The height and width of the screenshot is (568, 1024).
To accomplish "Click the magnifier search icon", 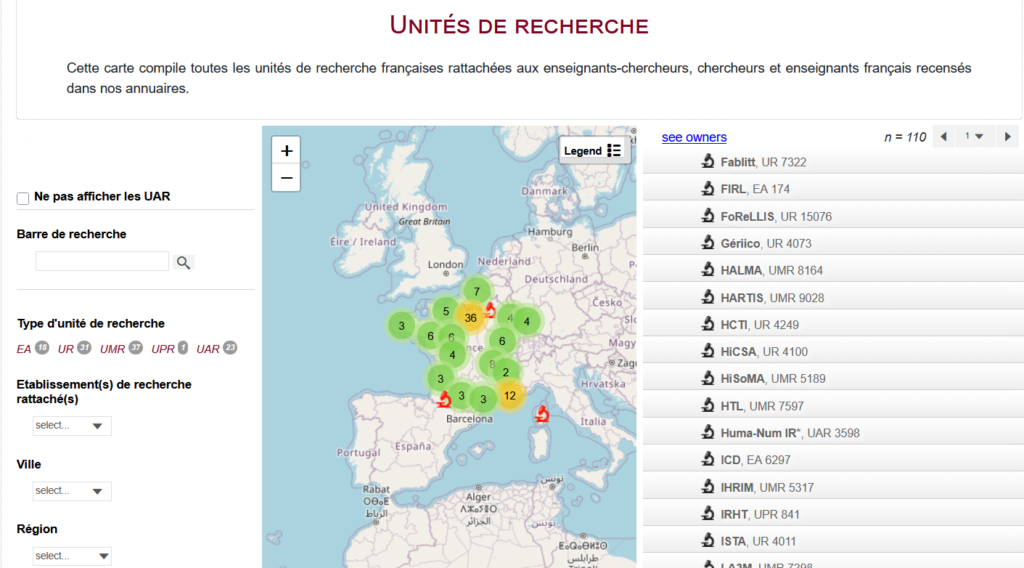I will point(184,262).
